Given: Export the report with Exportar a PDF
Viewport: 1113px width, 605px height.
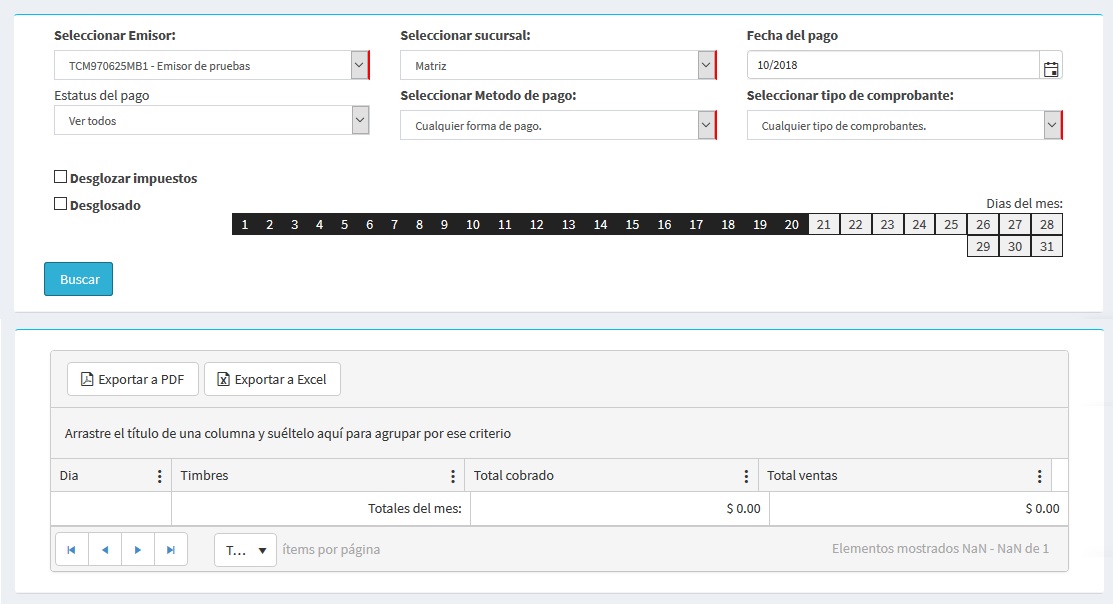Looking at the screenshot, I should coord(133,379).
